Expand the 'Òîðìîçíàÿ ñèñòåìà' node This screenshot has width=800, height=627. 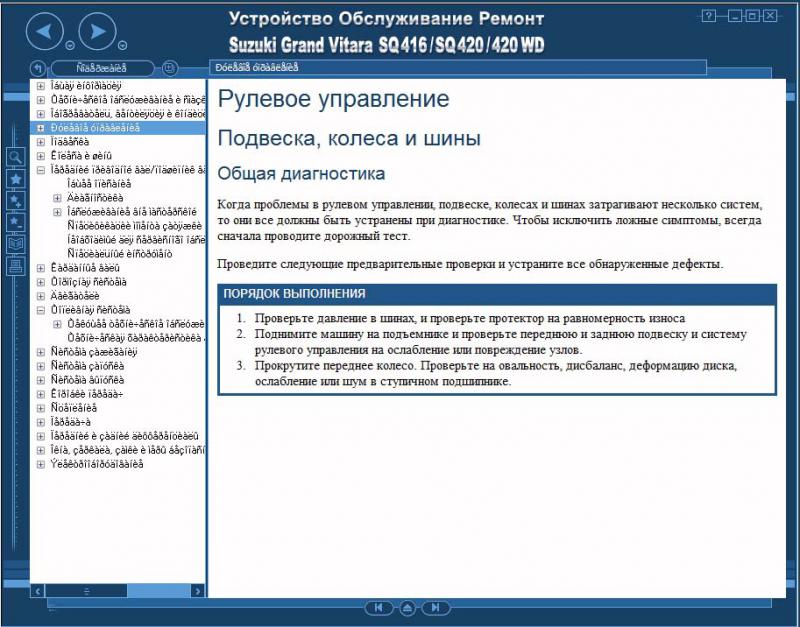click(41, 282)
